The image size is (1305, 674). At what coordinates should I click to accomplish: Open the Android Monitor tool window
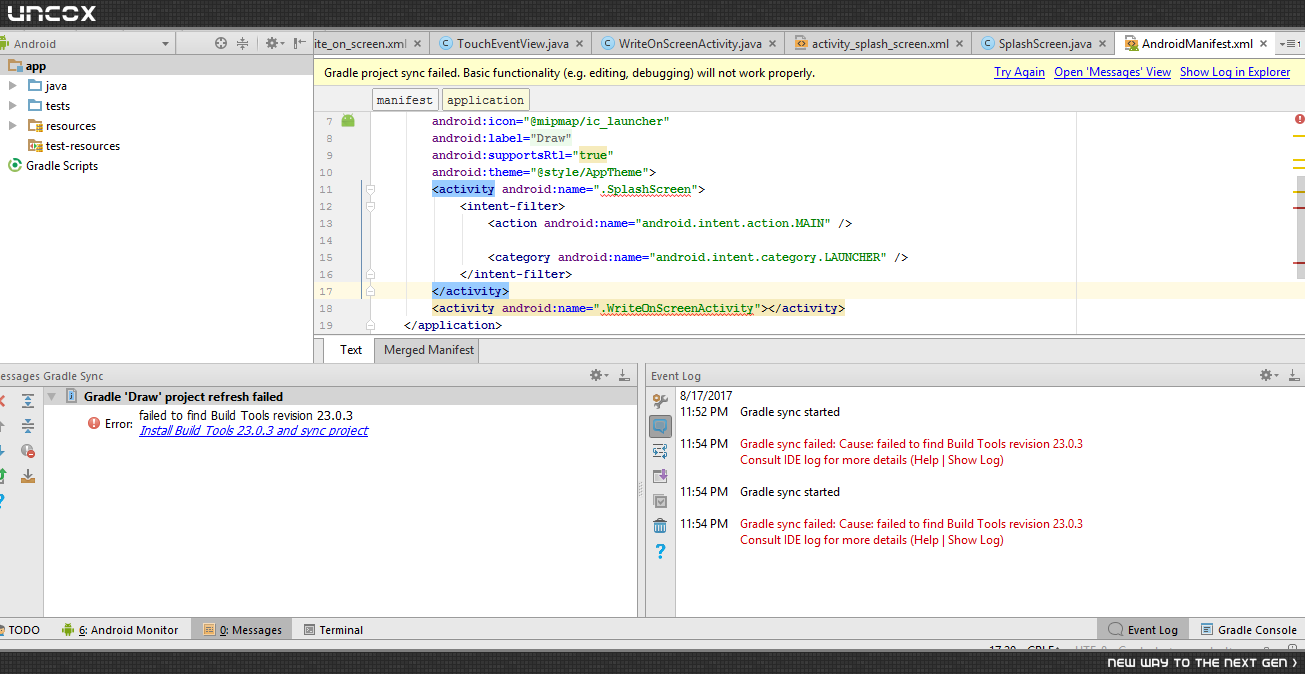[x=120, y=630]
